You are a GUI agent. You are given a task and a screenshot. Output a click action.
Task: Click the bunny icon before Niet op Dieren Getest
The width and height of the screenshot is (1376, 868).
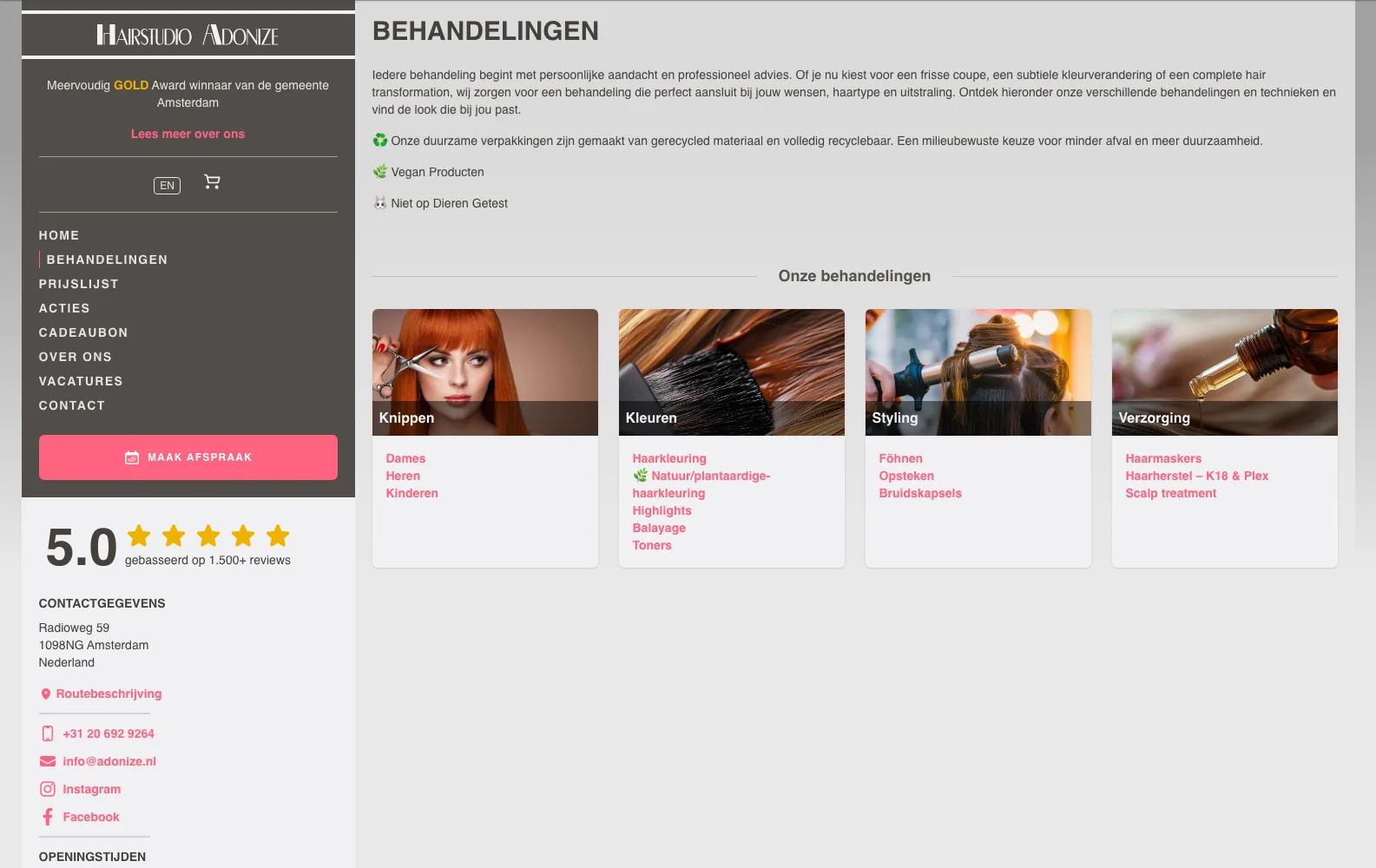pyautogui.click(x=380, y=203)
